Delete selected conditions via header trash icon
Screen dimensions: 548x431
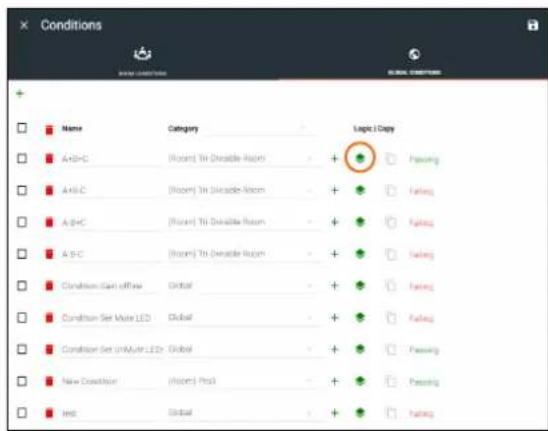tap(49, 129)
